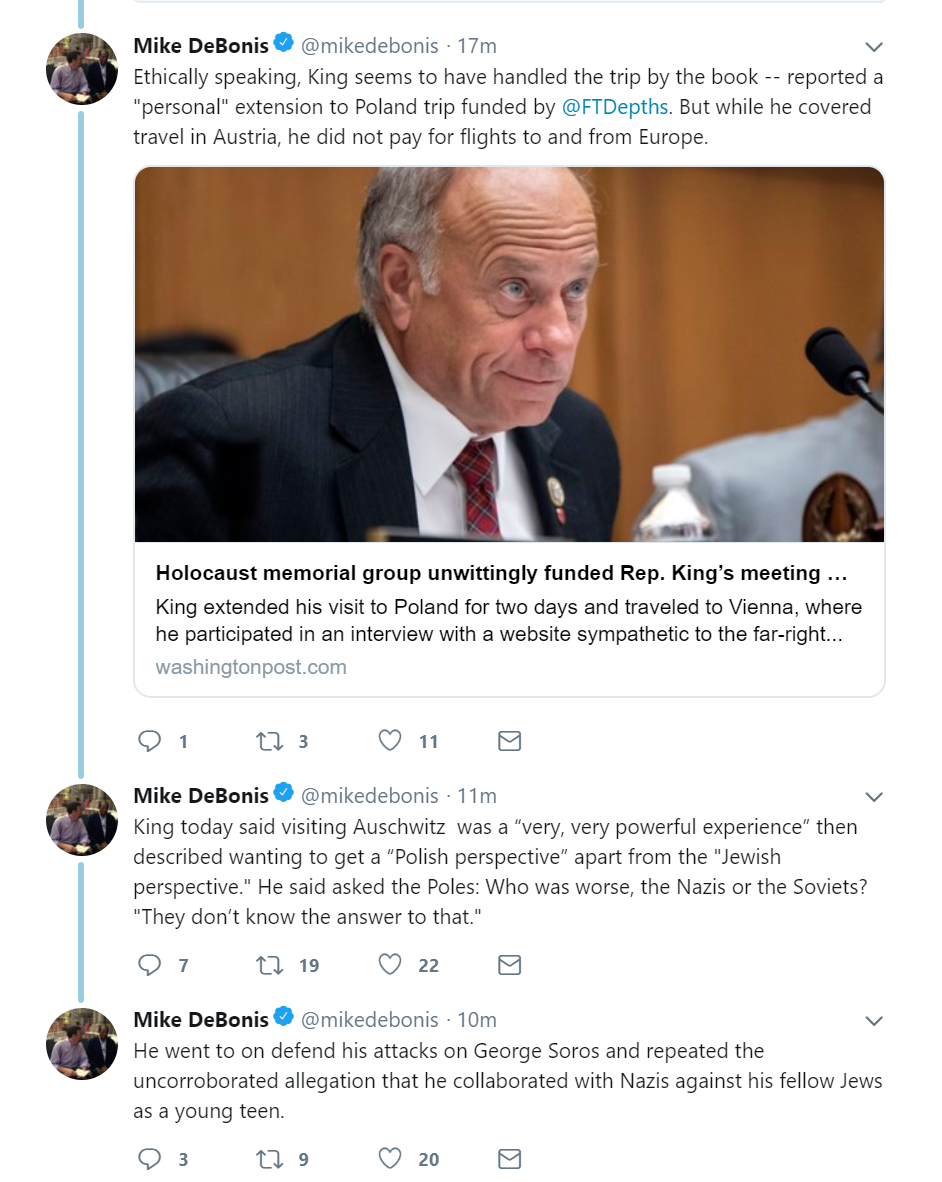This screenshot has height=1182, width=942.
Task: Retweet the tweet with 3 retweets
Action: click(x=269, y=741)
